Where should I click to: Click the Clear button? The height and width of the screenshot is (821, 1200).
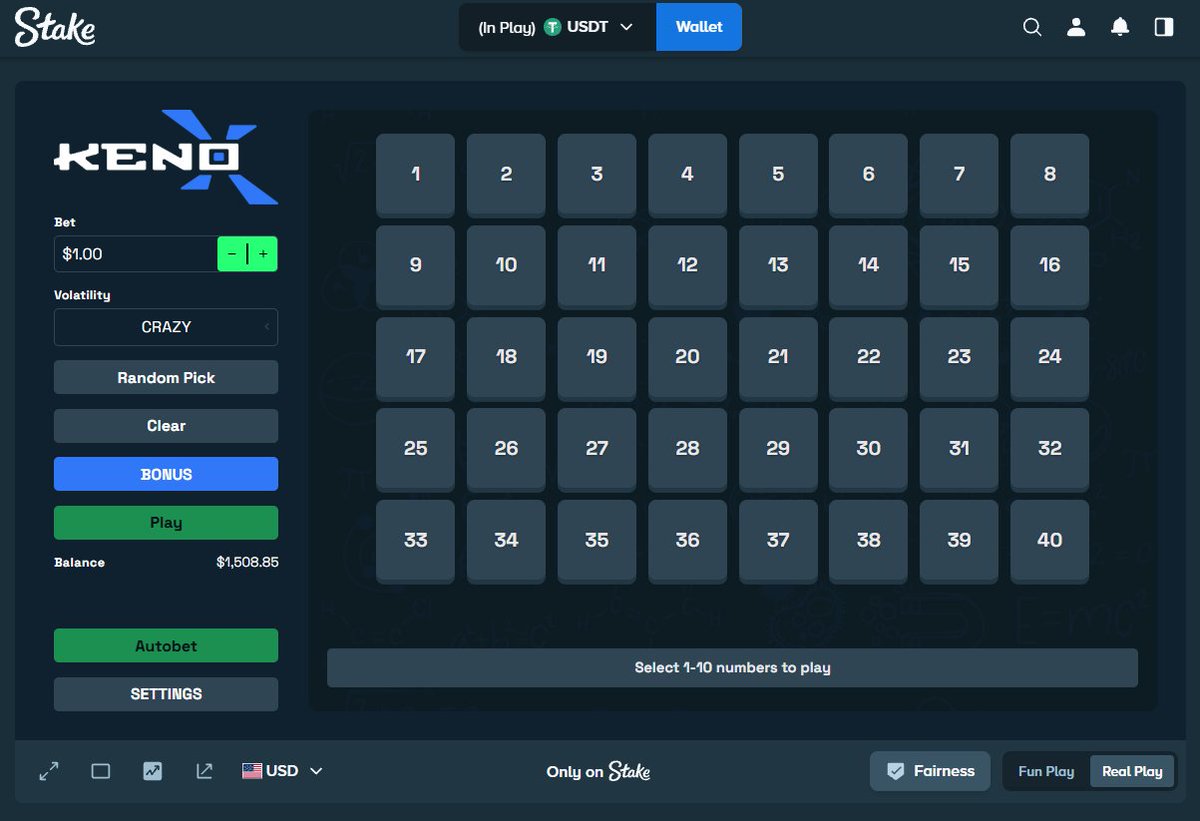pos(166,426)
